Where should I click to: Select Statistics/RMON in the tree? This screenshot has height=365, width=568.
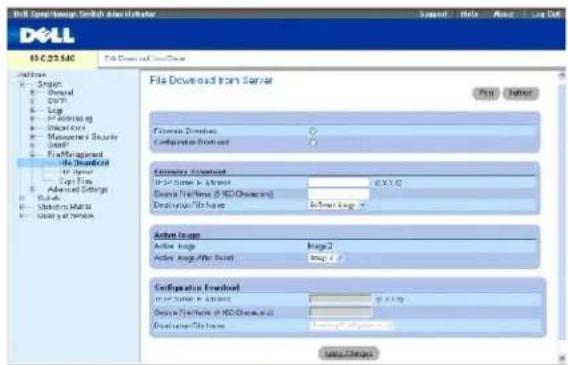64,207
